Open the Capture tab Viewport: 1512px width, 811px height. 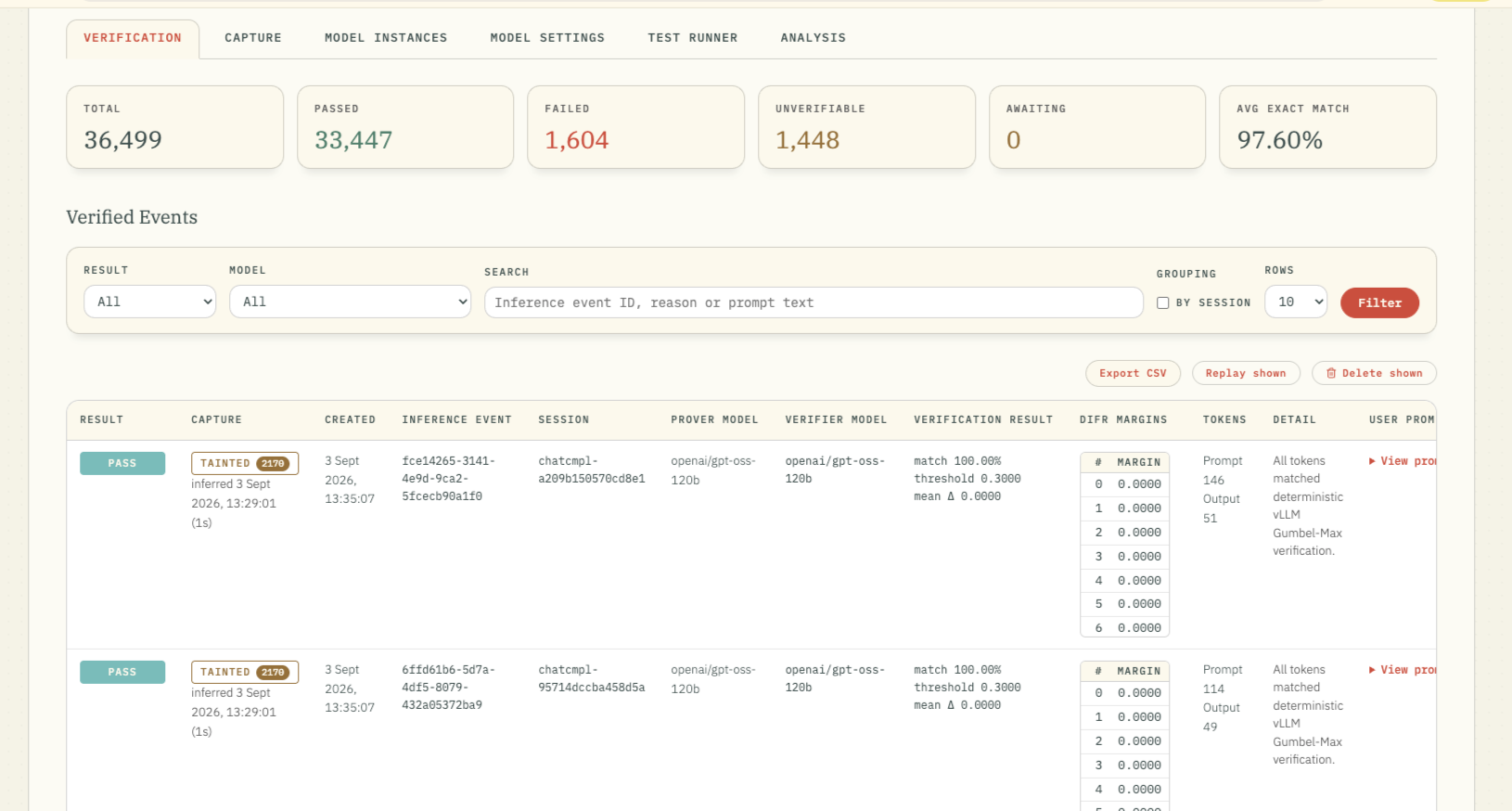[x=253, y=38]
